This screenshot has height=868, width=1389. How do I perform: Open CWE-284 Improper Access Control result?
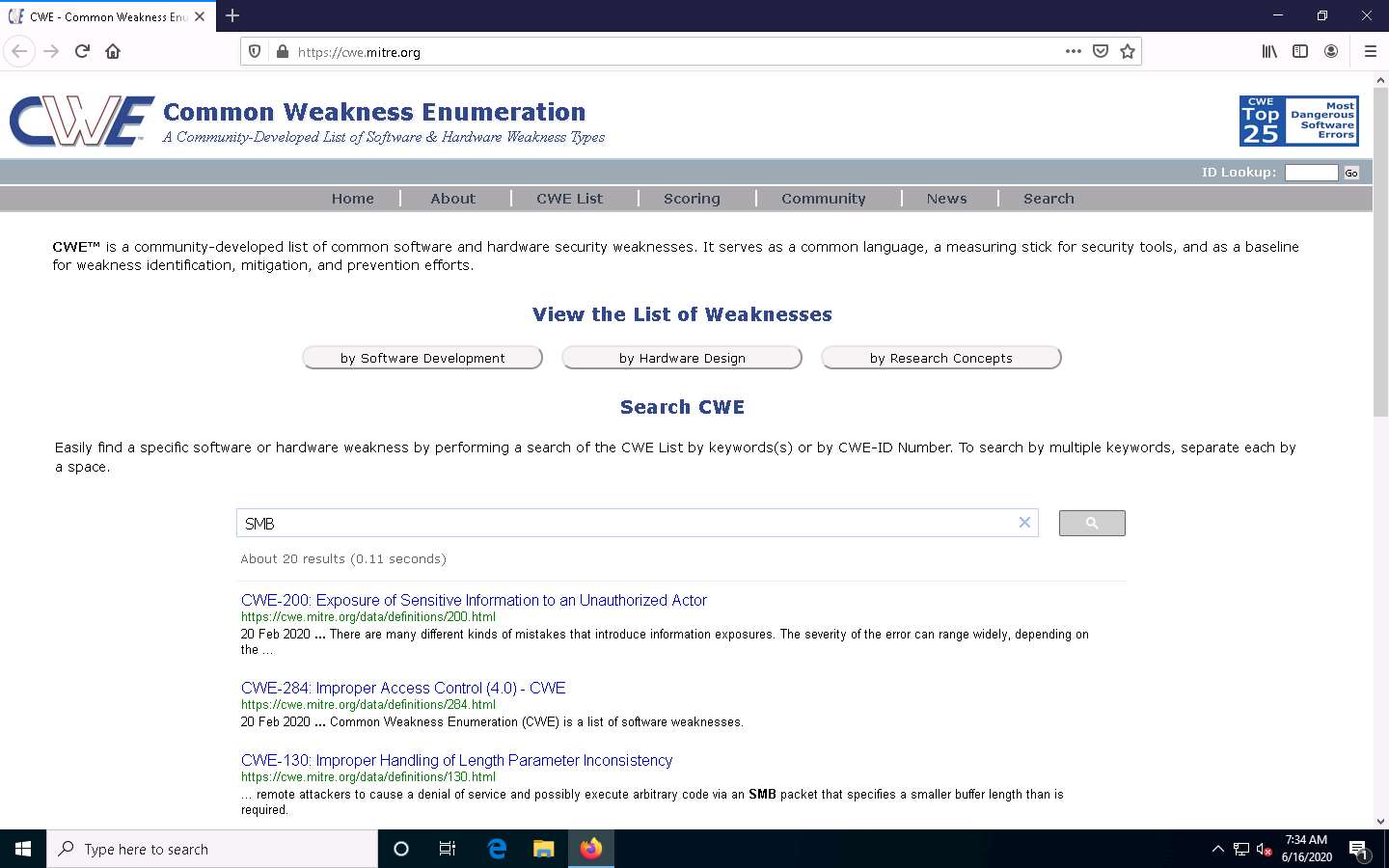tap(403, 688)
